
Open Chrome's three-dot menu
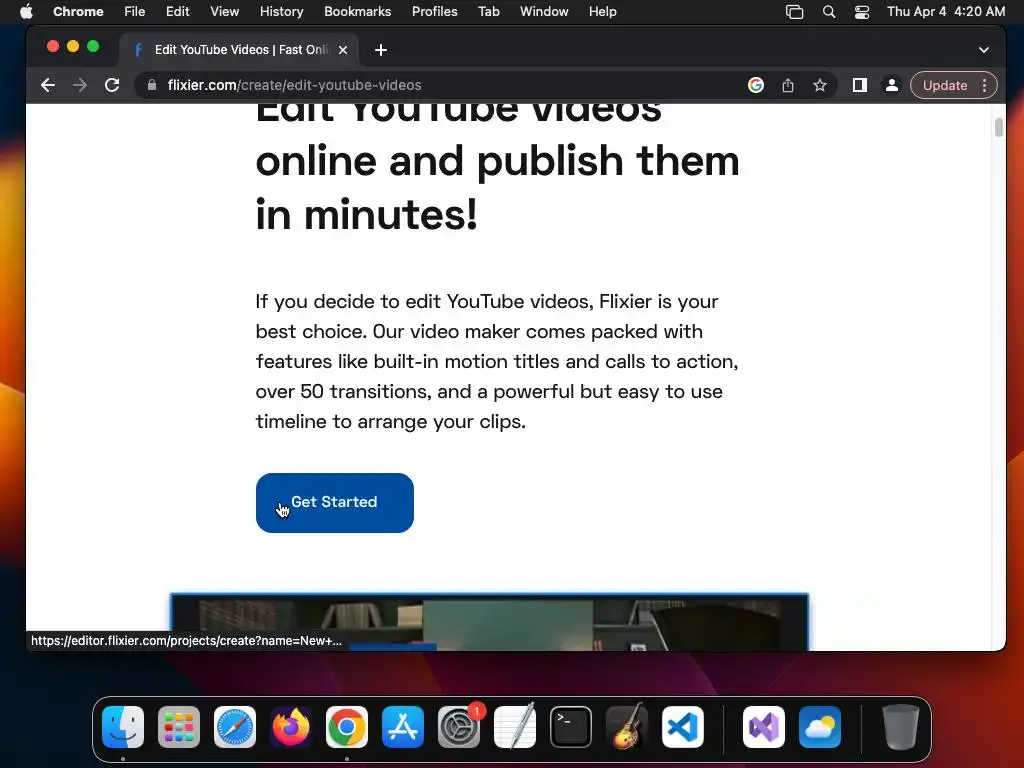click(x=985, y=85)
